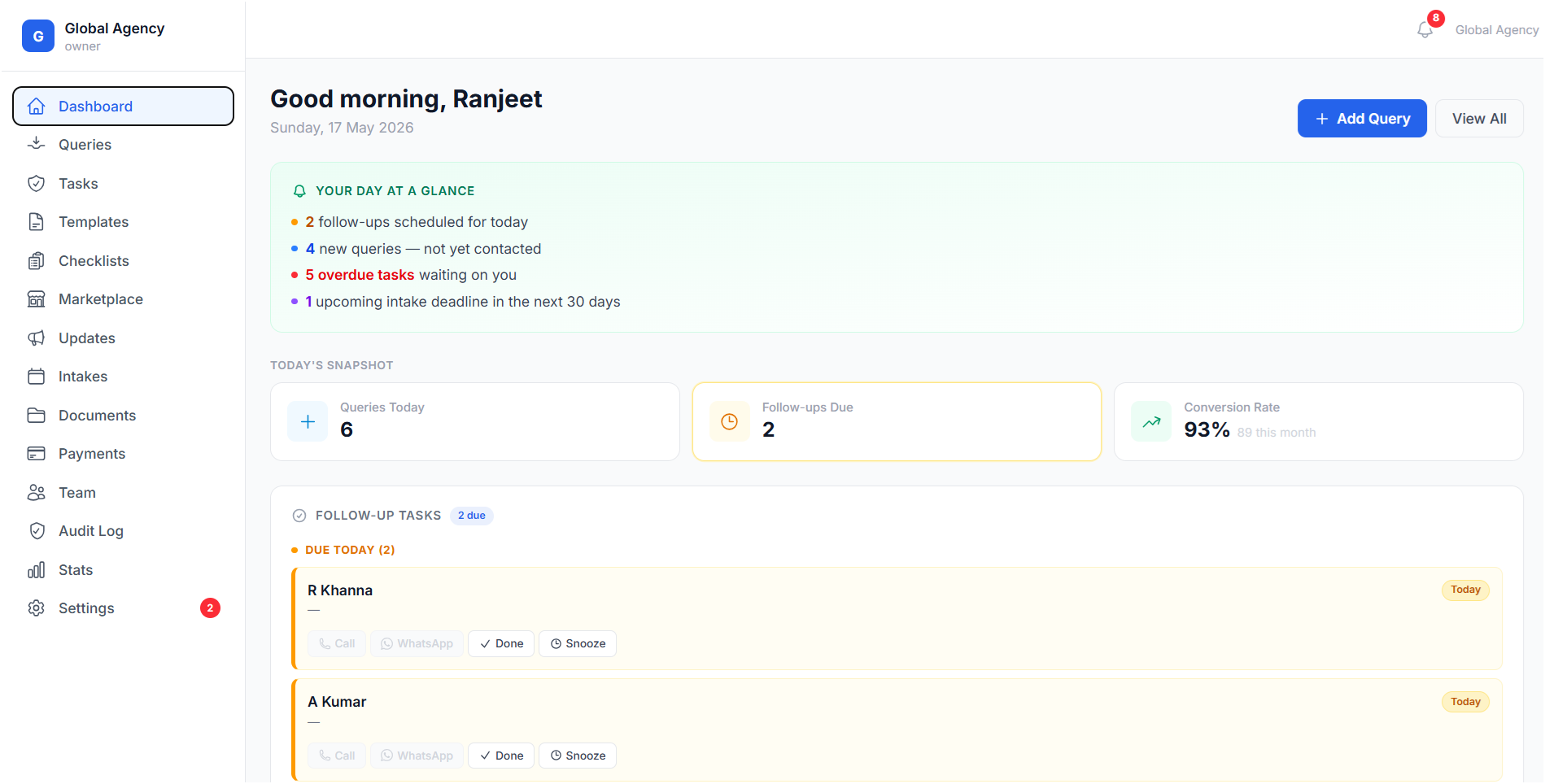Click the Tasks shield icon
The width and height of the screenshot is (1545, 784).
(37, 184)
